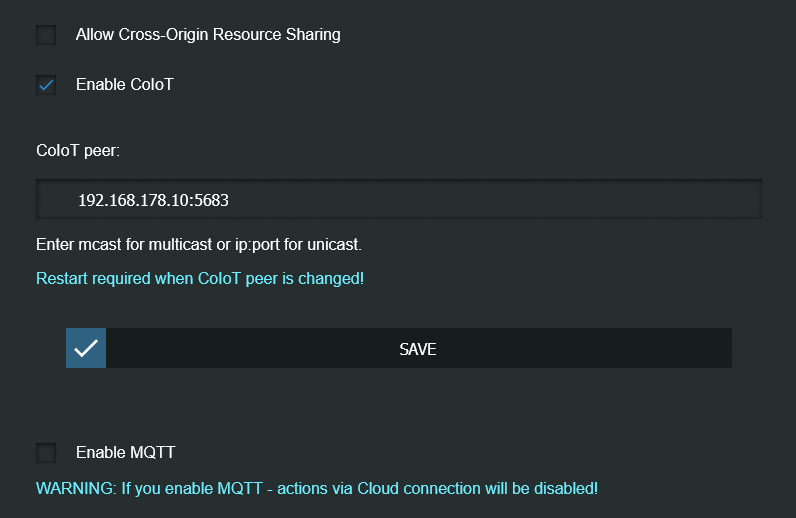Image resolution: width=796 pixels, height=518 pixels.
Task: Click the "Enable CoIoT" label text
Action: (125, 85)
